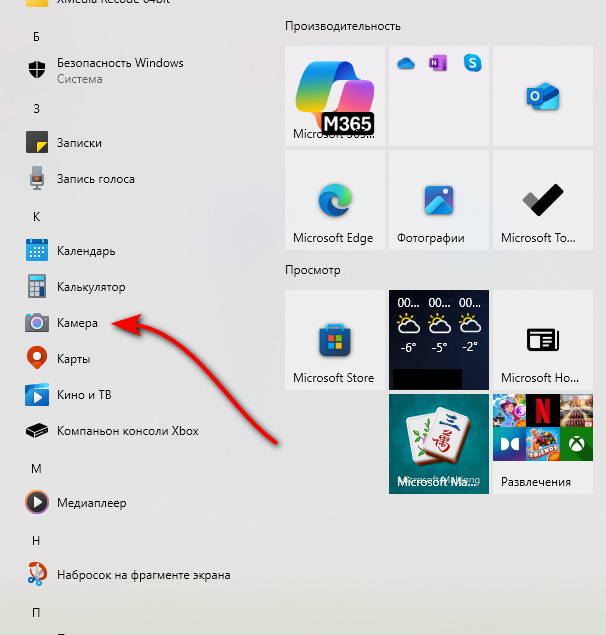Image resolution: width=606 pixels, height=635 pixels.
Task: Launch the Microsoft Mahjong tile
Action: [x=439, y=444]
